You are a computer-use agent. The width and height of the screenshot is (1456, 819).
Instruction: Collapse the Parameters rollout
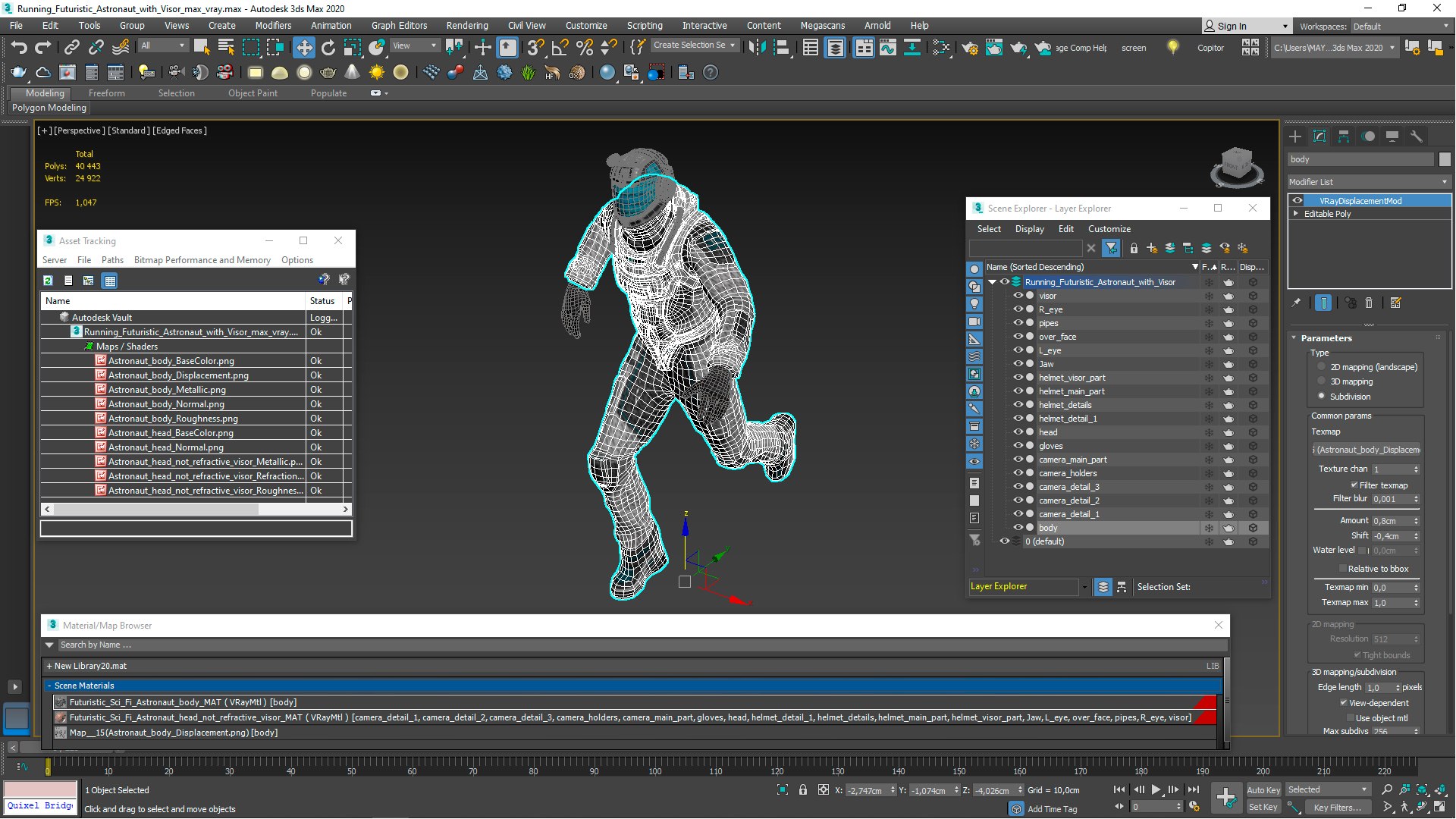point(1294,338)
